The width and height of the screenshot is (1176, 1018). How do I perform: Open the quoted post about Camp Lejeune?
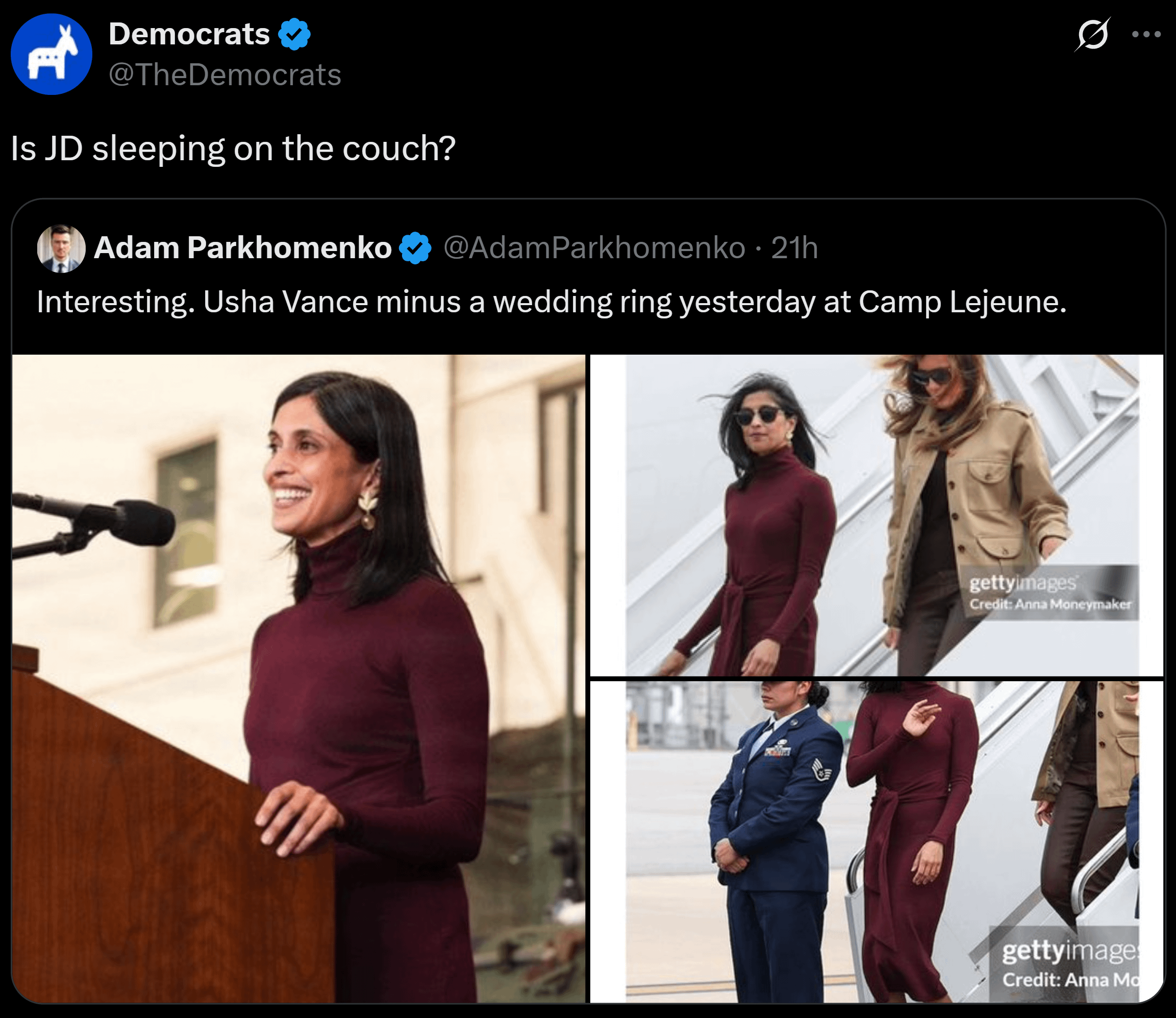[x=551, y=302]
